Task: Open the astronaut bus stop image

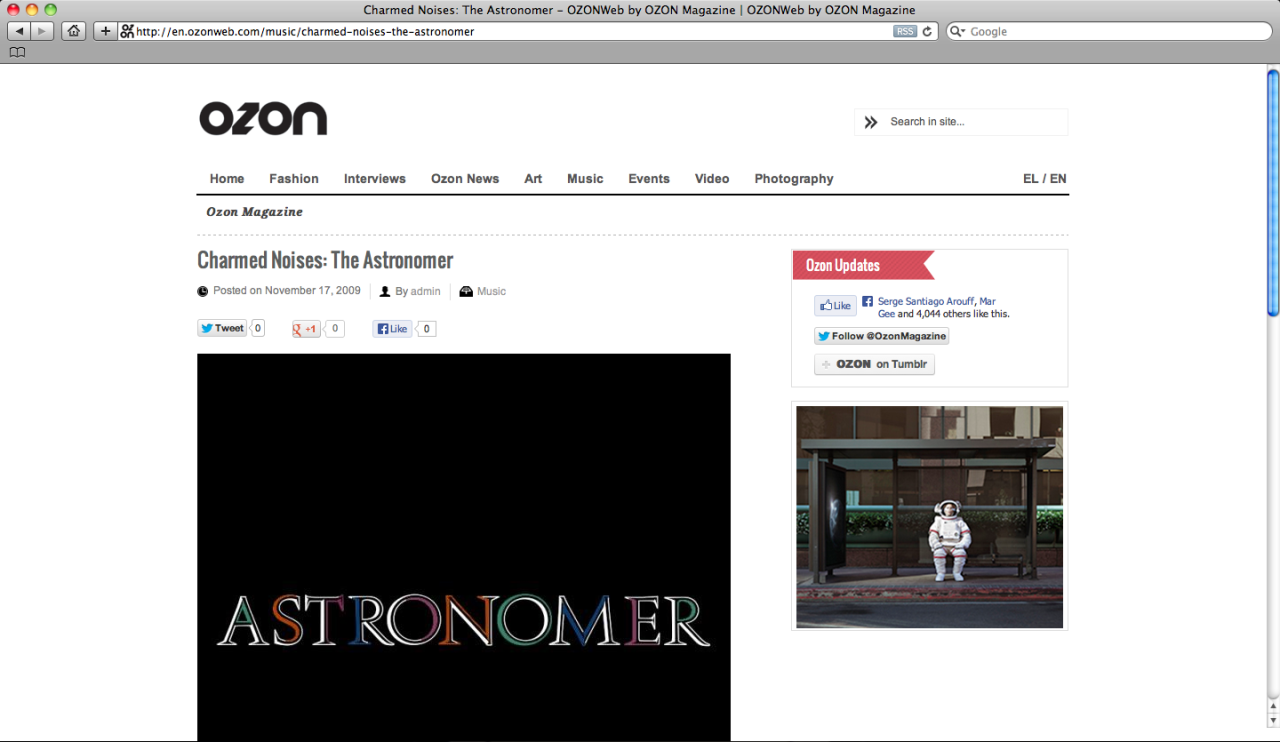Action: click(x=930, y=516)
